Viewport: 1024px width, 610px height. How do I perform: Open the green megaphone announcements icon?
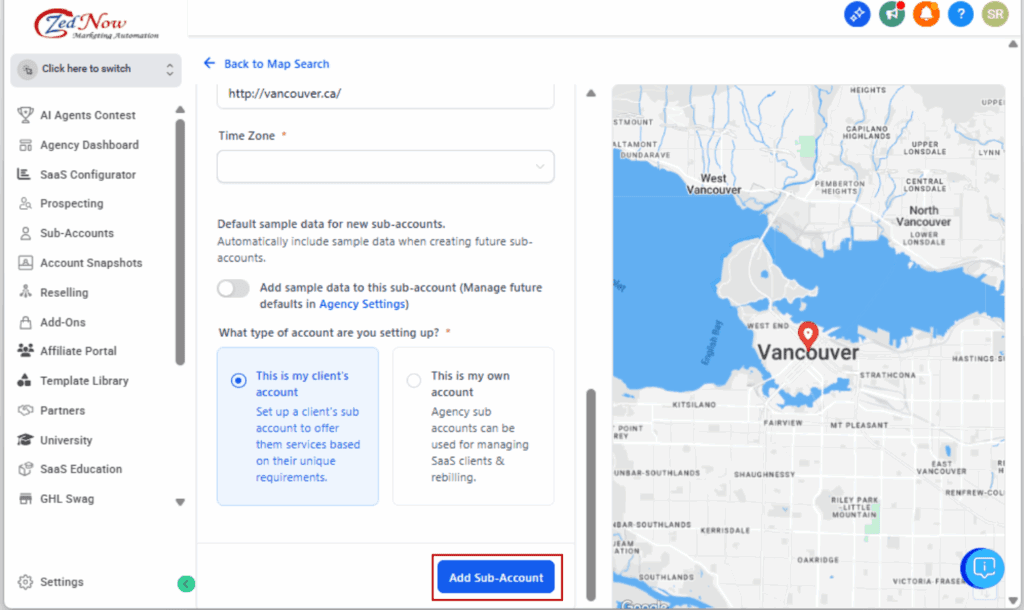click(x=891, y=14)
